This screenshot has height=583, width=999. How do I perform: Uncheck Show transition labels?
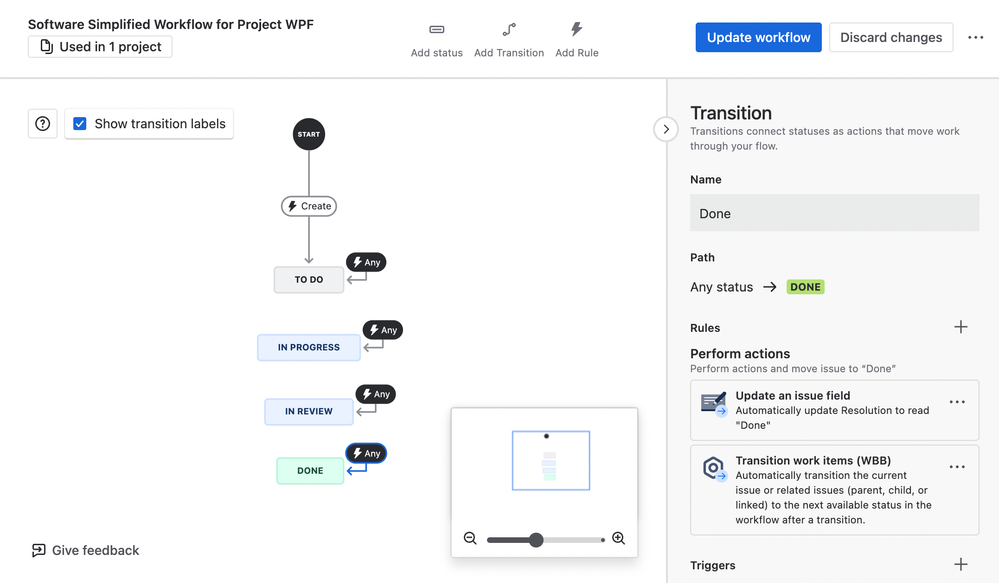(80, 123)
